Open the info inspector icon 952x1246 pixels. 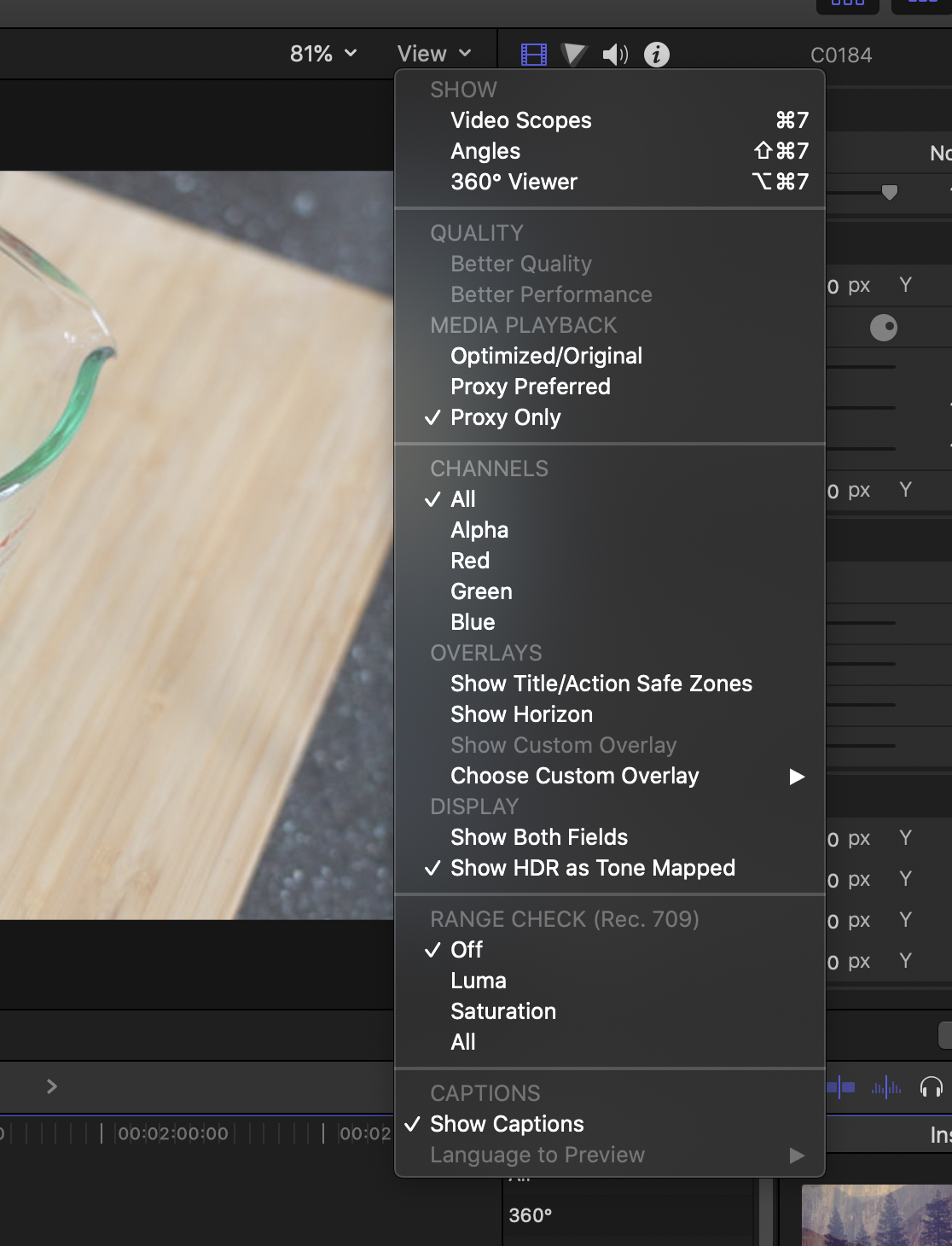[x=656, y=55]
